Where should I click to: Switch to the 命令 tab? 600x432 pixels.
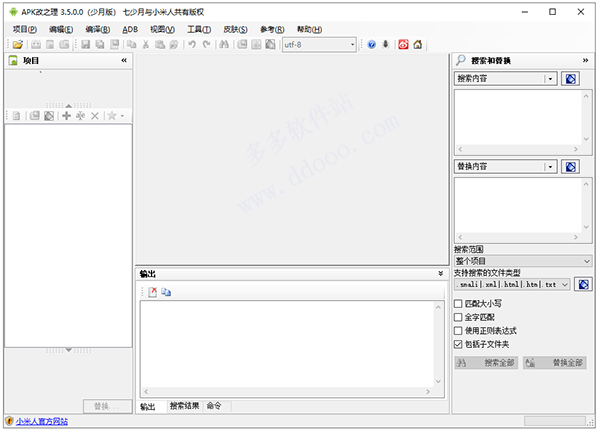(x=214, y=406)
